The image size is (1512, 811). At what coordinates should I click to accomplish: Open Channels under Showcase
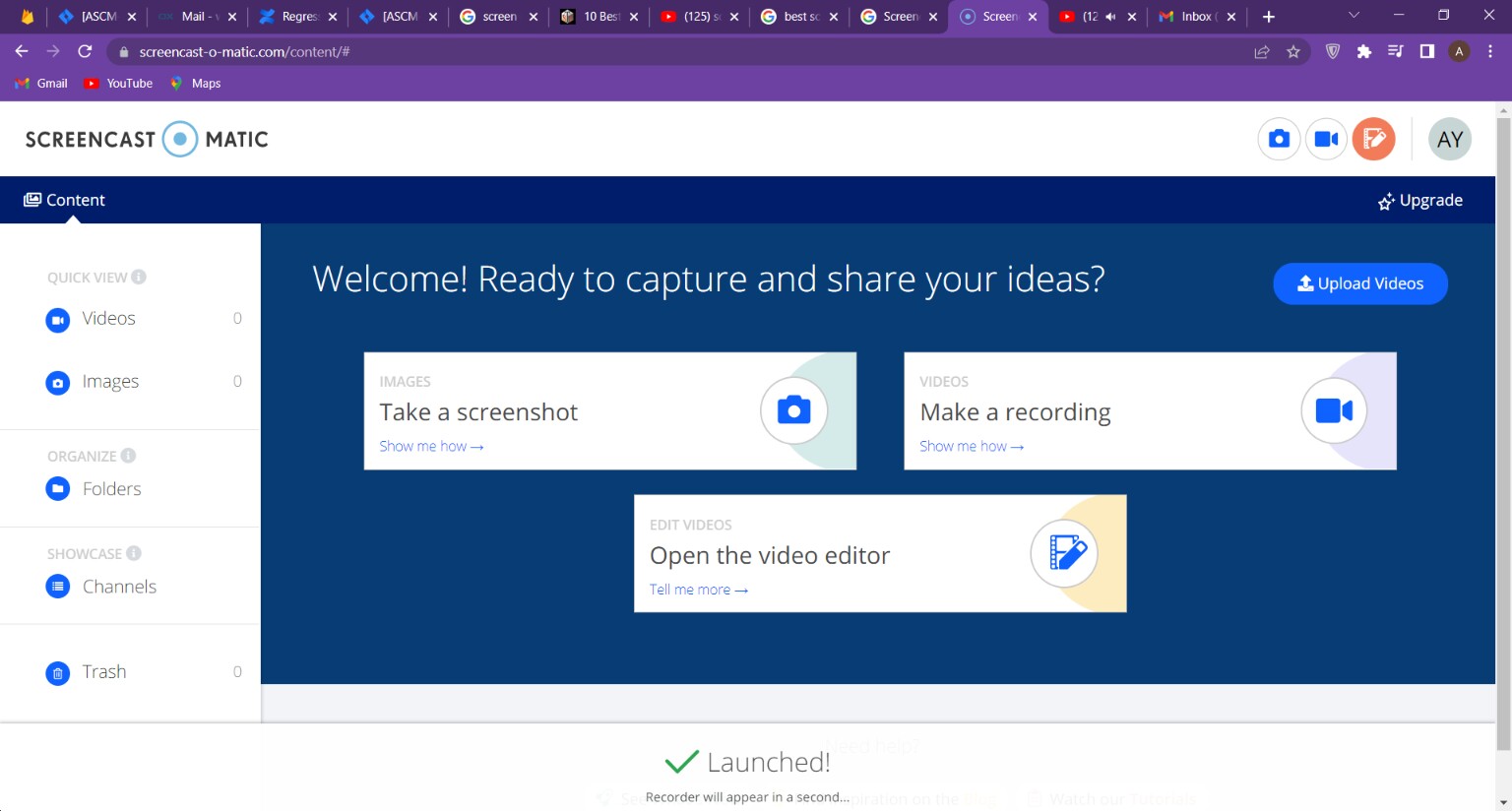(119, 586)
